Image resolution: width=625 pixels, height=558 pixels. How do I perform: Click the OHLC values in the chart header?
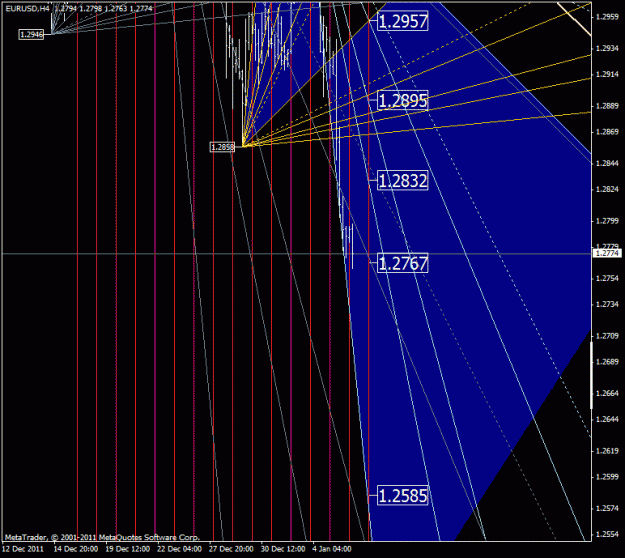point(104,8)
